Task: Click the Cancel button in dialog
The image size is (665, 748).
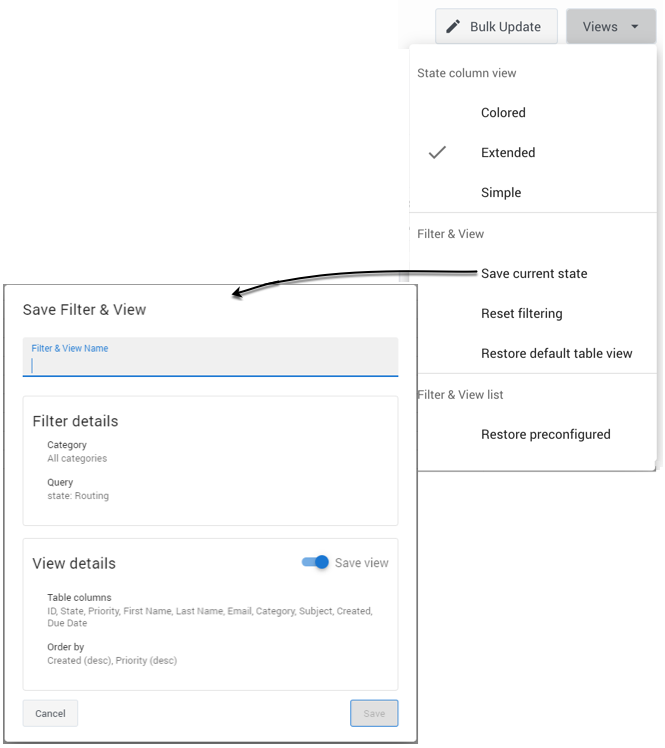Action: pos(50,713)
